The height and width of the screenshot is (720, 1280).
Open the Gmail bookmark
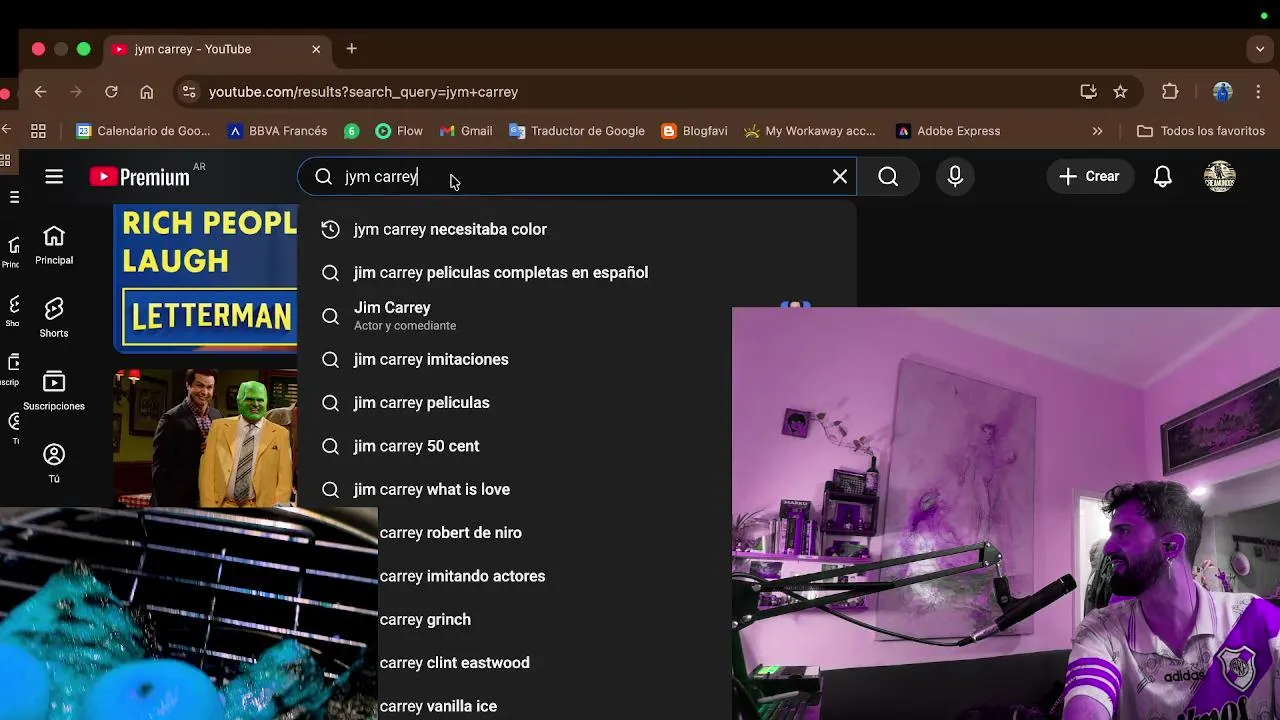coord(466,131)
